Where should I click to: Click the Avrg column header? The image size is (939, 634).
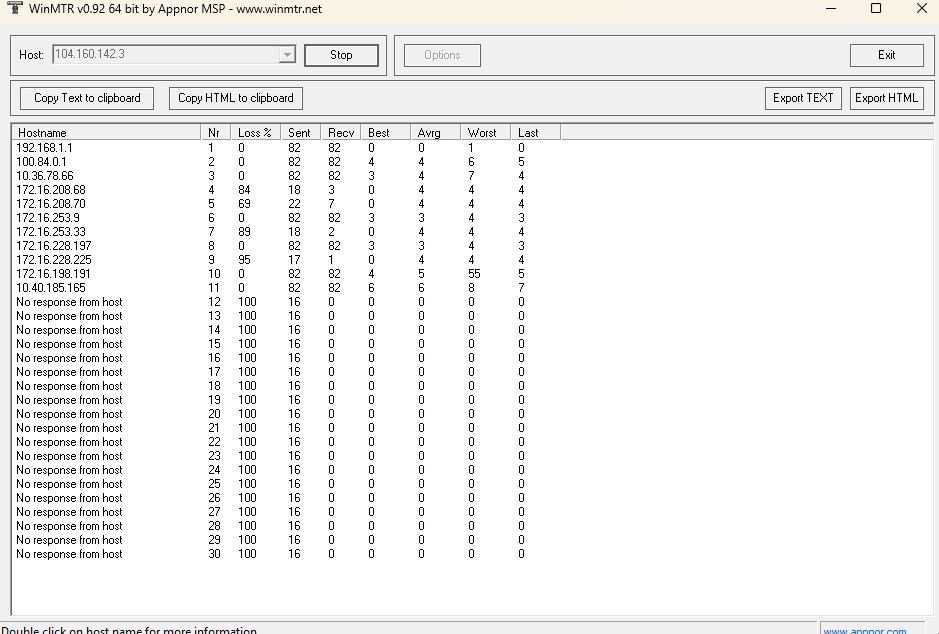[434, 132]
